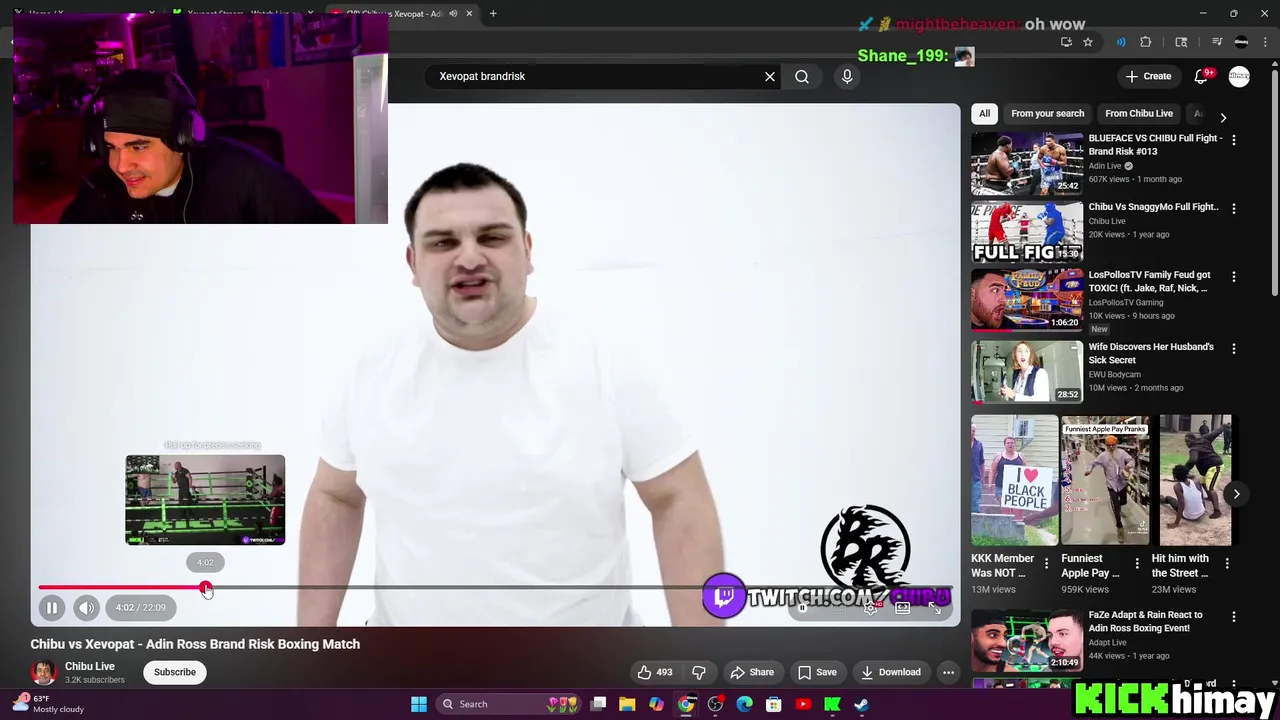Select the From Chibu Live chip
Image resolution: width=1280 pixels, height=720 pixels.
pyautogui.click(x=1139, y=113)
